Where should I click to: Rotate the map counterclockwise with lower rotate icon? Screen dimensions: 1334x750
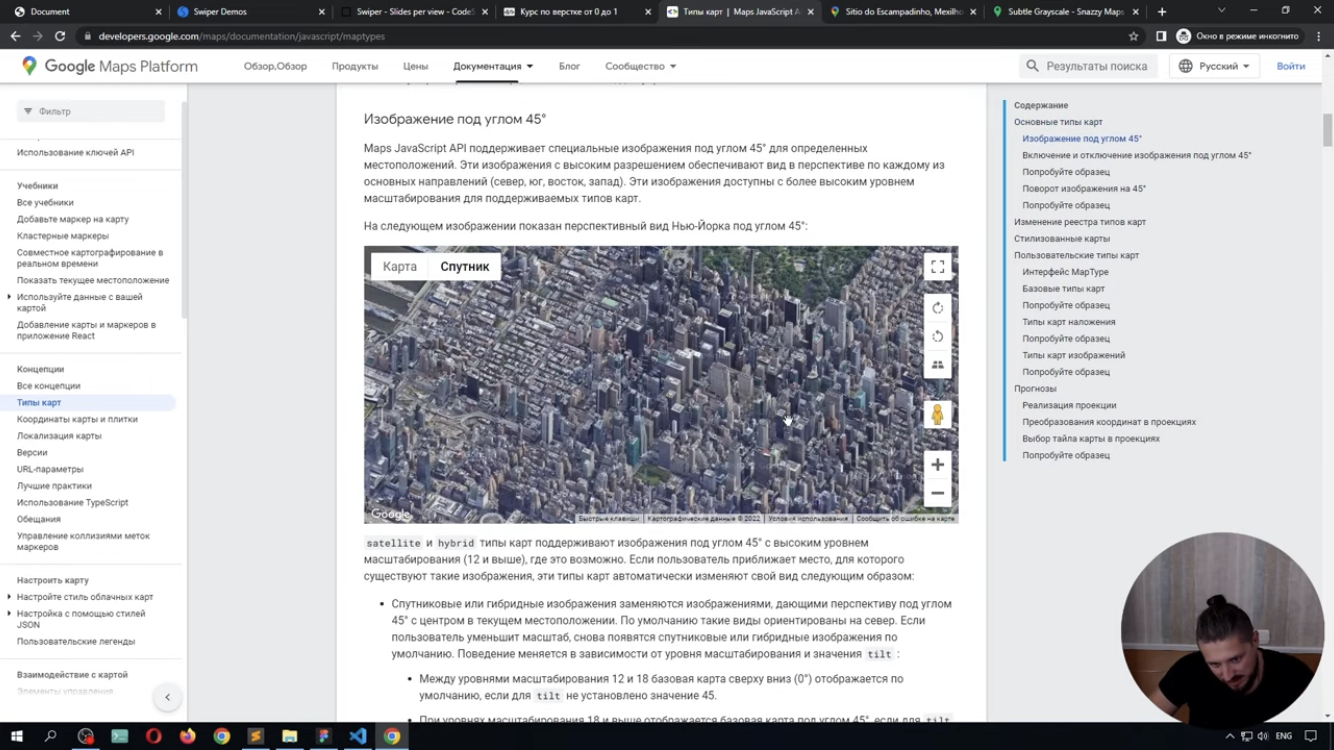(x=937, y=336)
